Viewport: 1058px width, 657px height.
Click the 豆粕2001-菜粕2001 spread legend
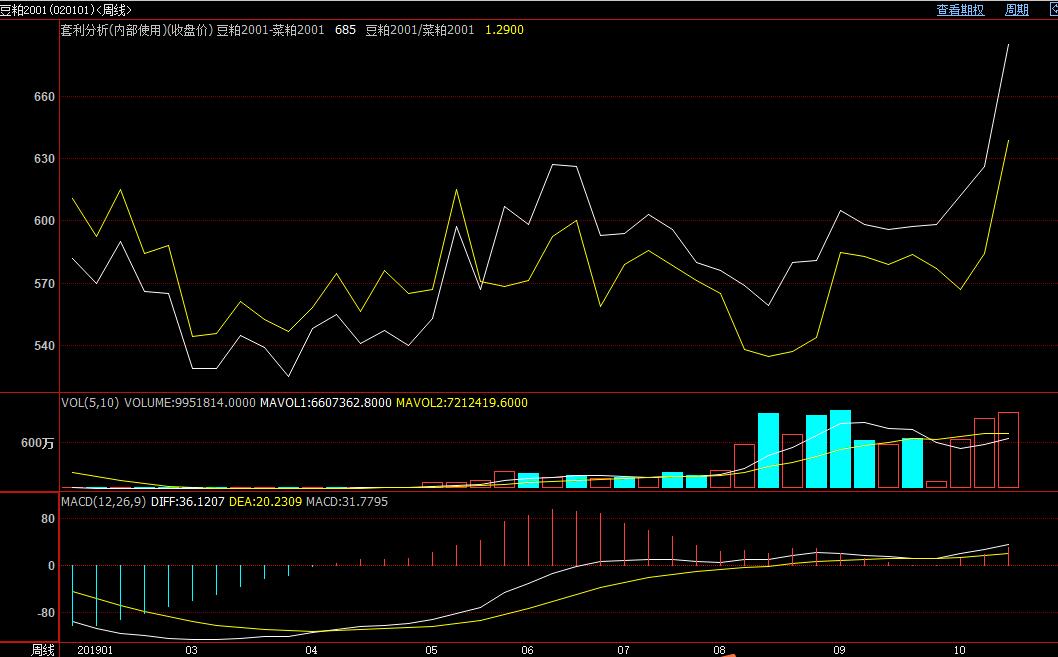pos(270,30)
